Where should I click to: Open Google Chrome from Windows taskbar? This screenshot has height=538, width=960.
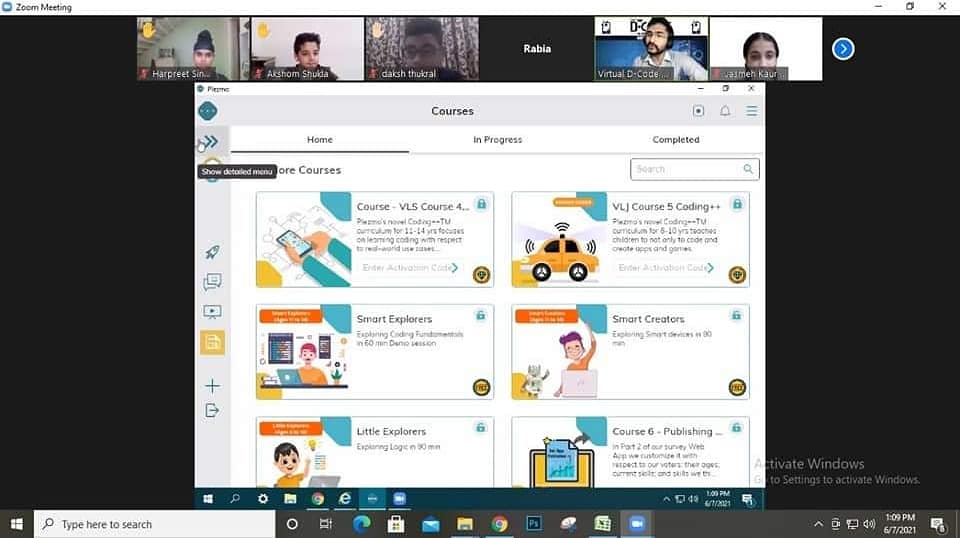click(499, 524)
